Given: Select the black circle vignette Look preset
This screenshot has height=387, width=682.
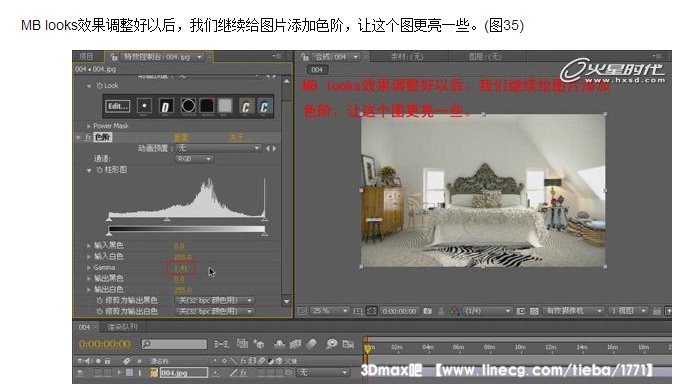Looking at the screenshot, I should (x=188, y=106).
